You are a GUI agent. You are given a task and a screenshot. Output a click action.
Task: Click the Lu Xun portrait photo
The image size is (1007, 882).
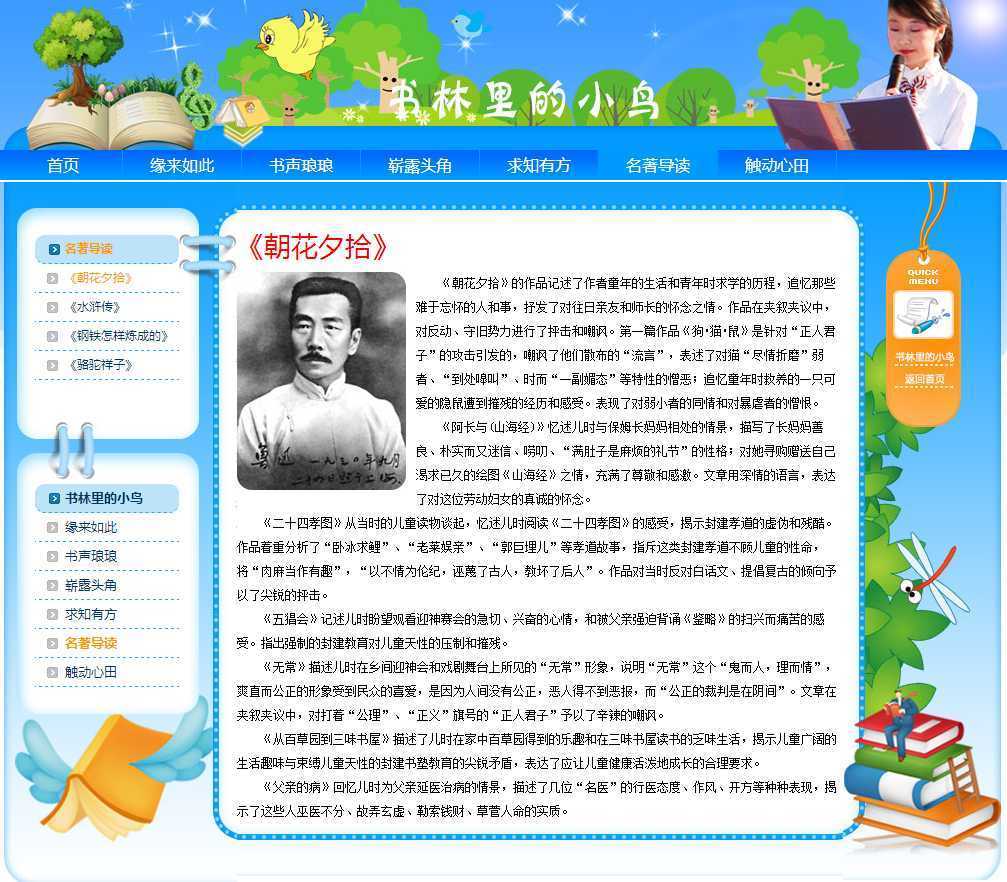321,381
